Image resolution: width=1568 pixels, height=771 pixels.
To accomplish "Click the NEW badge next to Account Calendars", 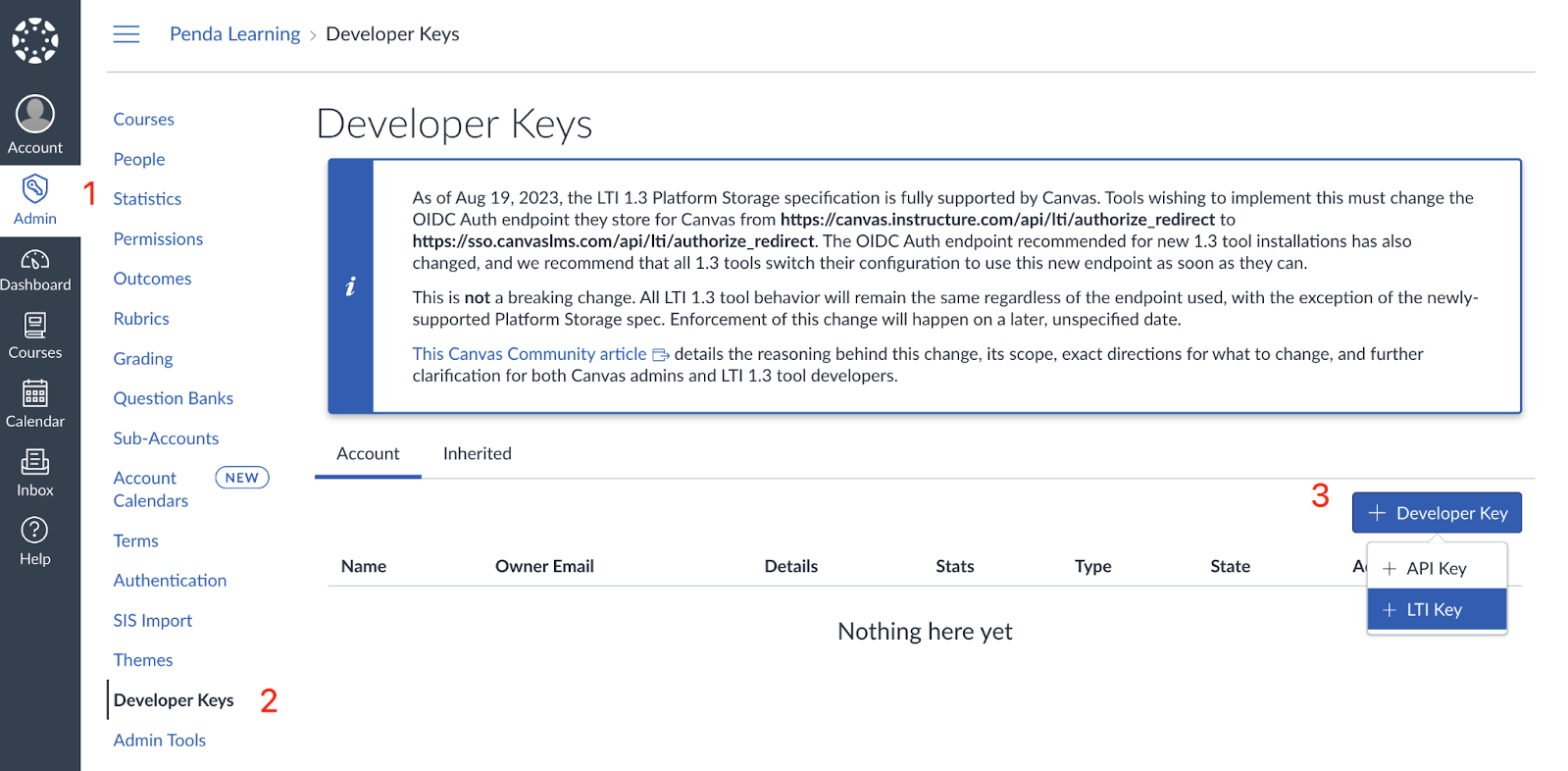I will click(x=242, y=478).
